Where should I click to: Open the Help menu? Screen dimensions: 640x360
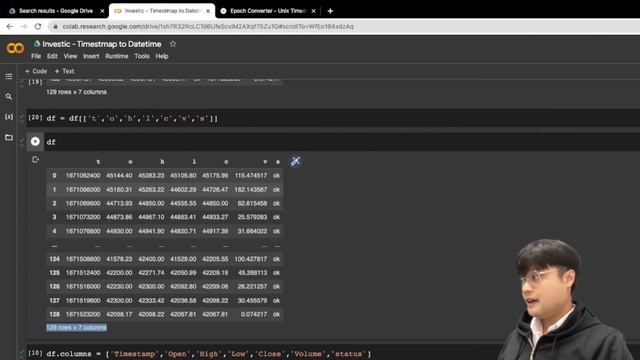pos(162,56)
